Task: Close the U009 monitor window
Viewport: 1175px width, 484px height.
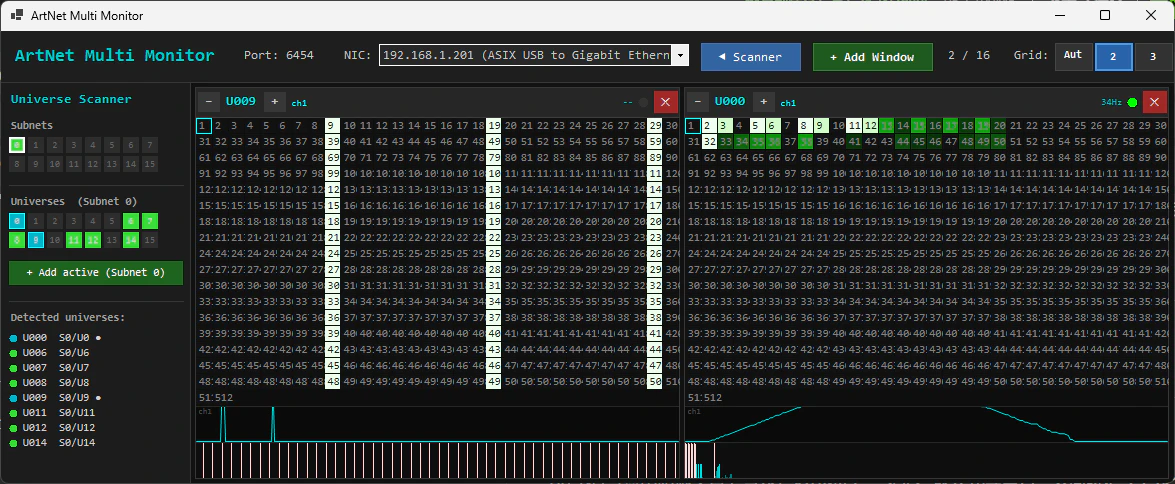Action: pos(665,102)
